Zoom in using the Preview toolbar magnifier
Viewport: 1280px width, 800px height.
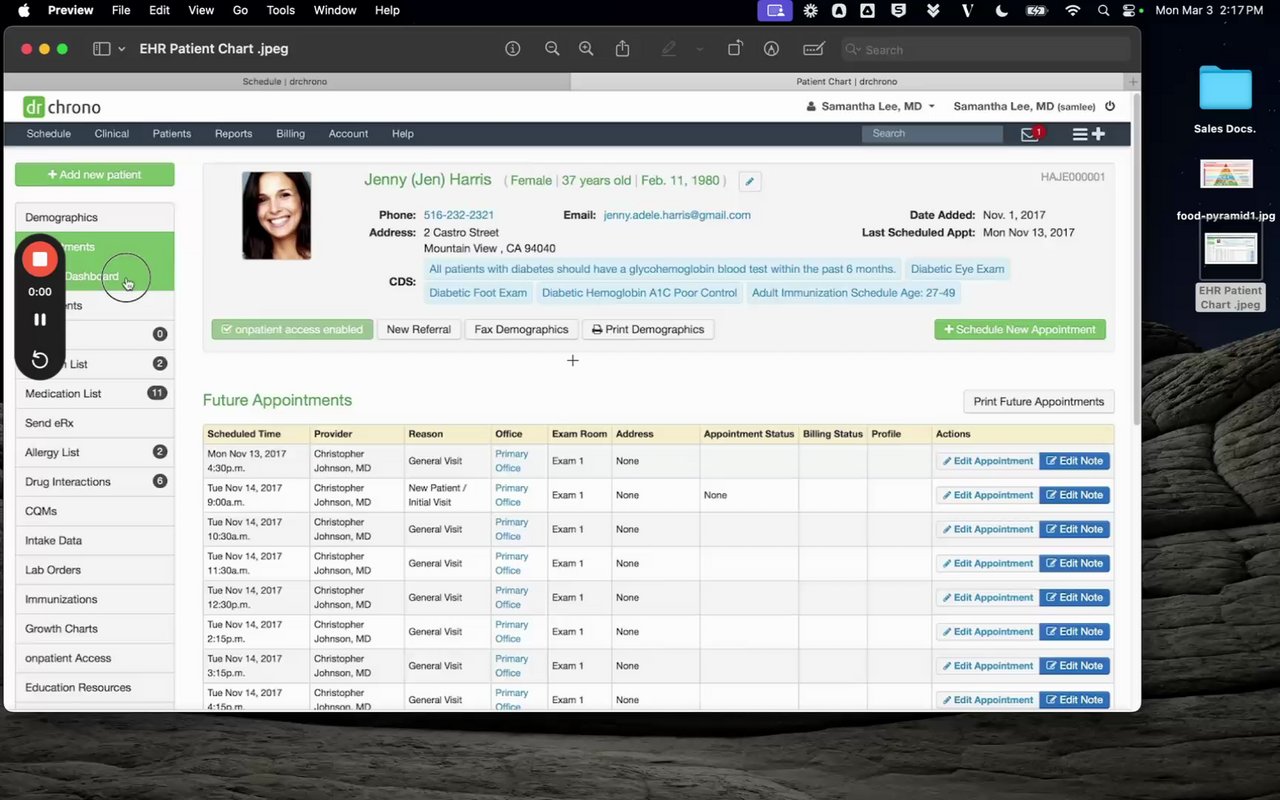coord(586,49)
